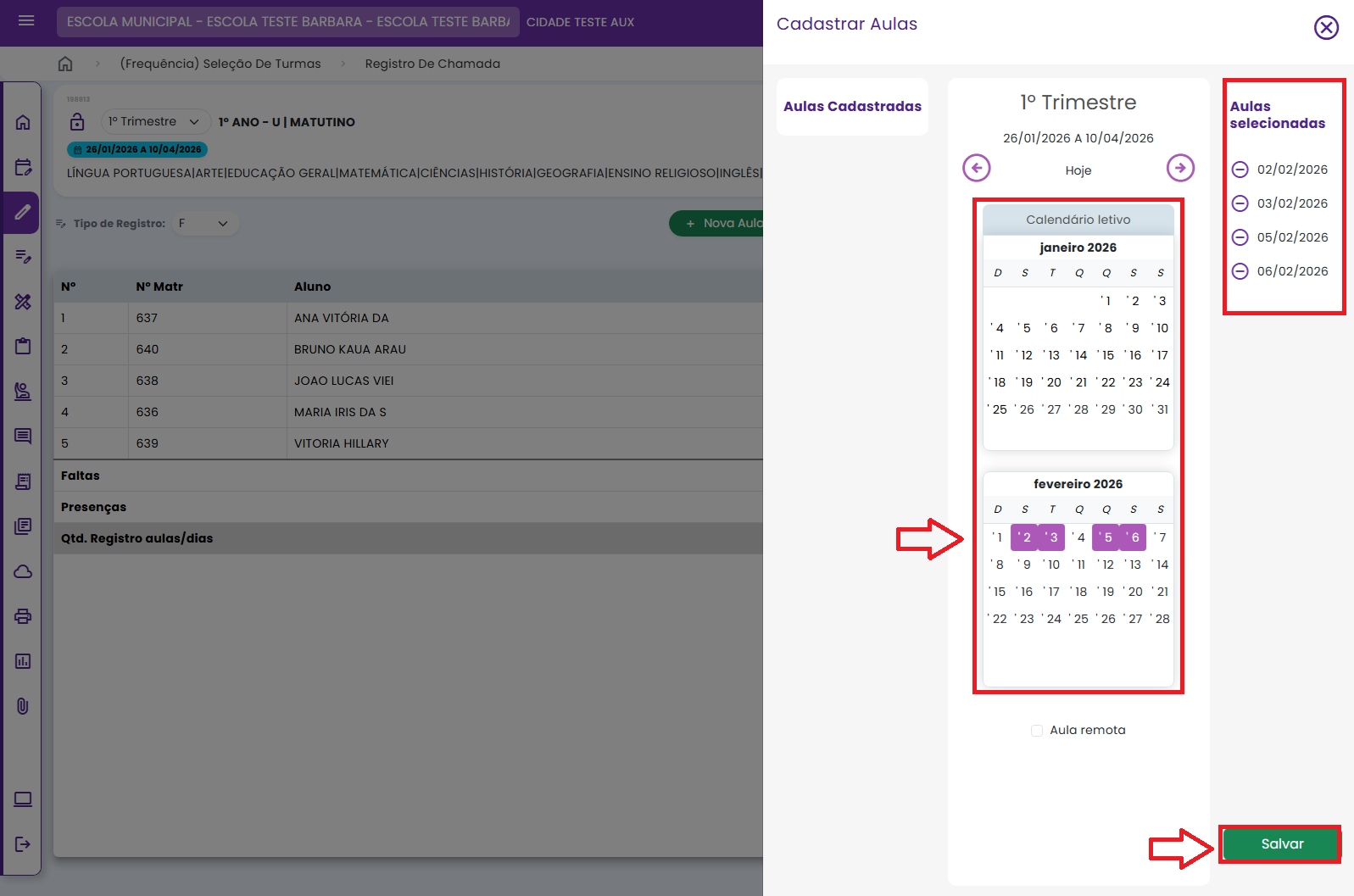Viewport: 1354px width, 896px height.
Task: Remove selected class 02/02/2026
Action: (1240, 170)
